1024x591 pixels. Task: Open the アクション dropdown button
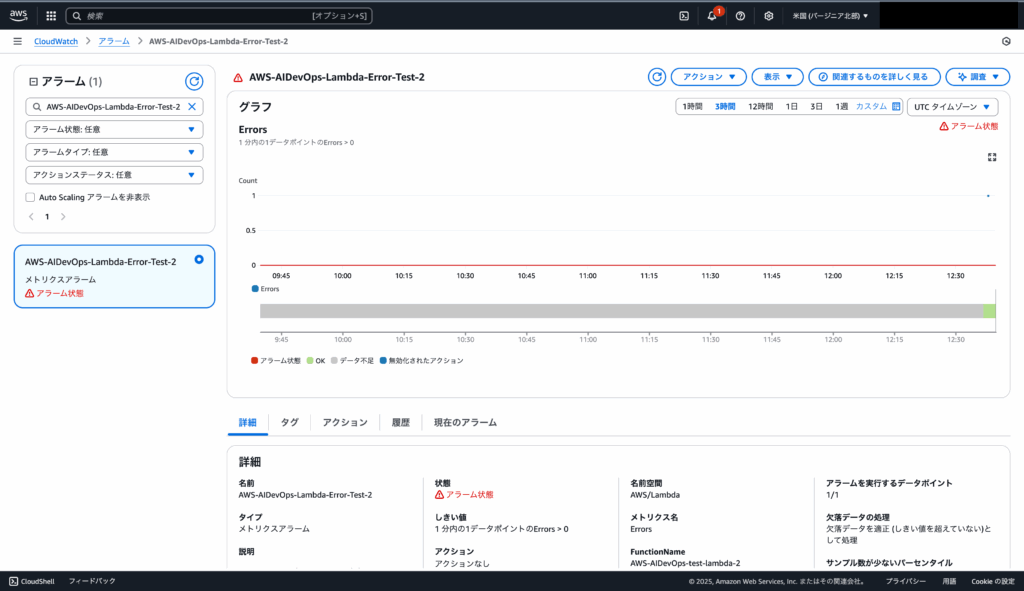click(708, 77)
